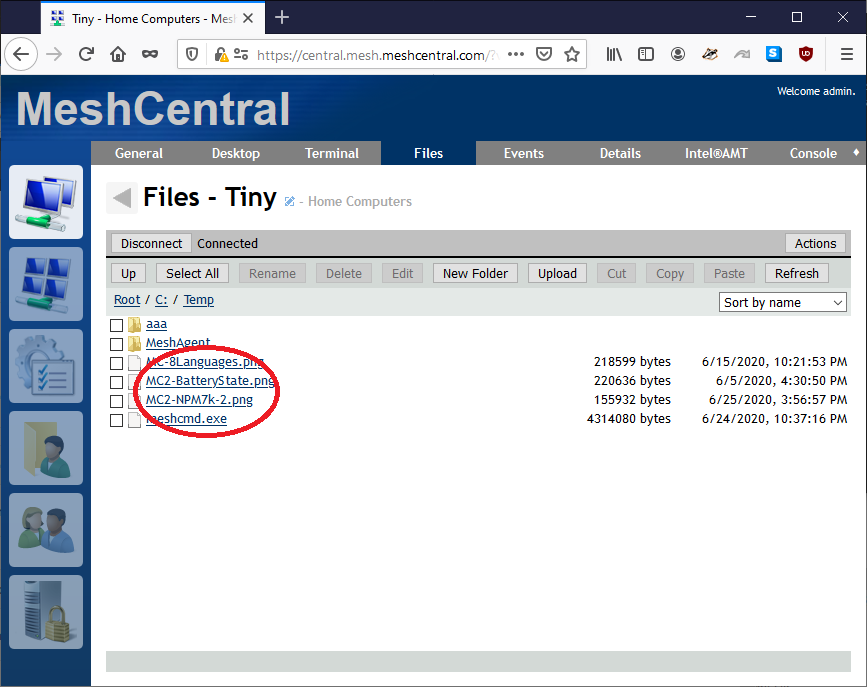The height and width of the screenshot is (687, 867).
Task: Click the uBlock Origin toolbar icon
Action: pos(806,54)
